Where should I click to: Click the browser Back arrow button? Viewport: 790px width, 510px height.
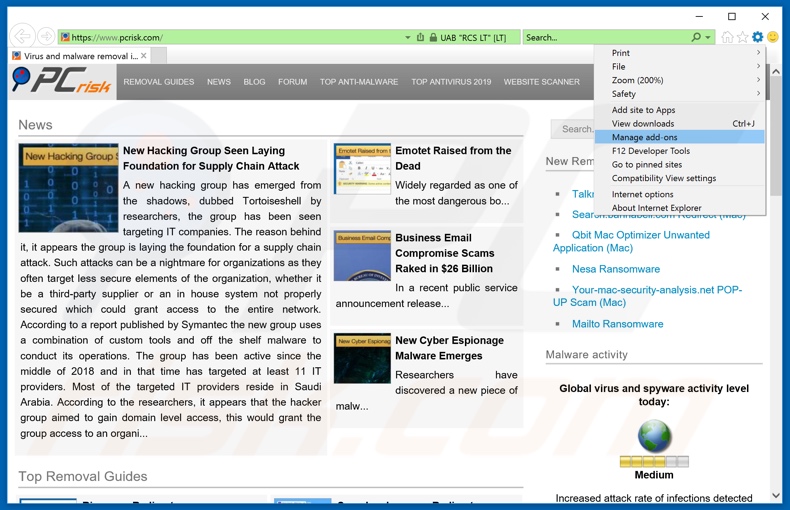[22, 36]
